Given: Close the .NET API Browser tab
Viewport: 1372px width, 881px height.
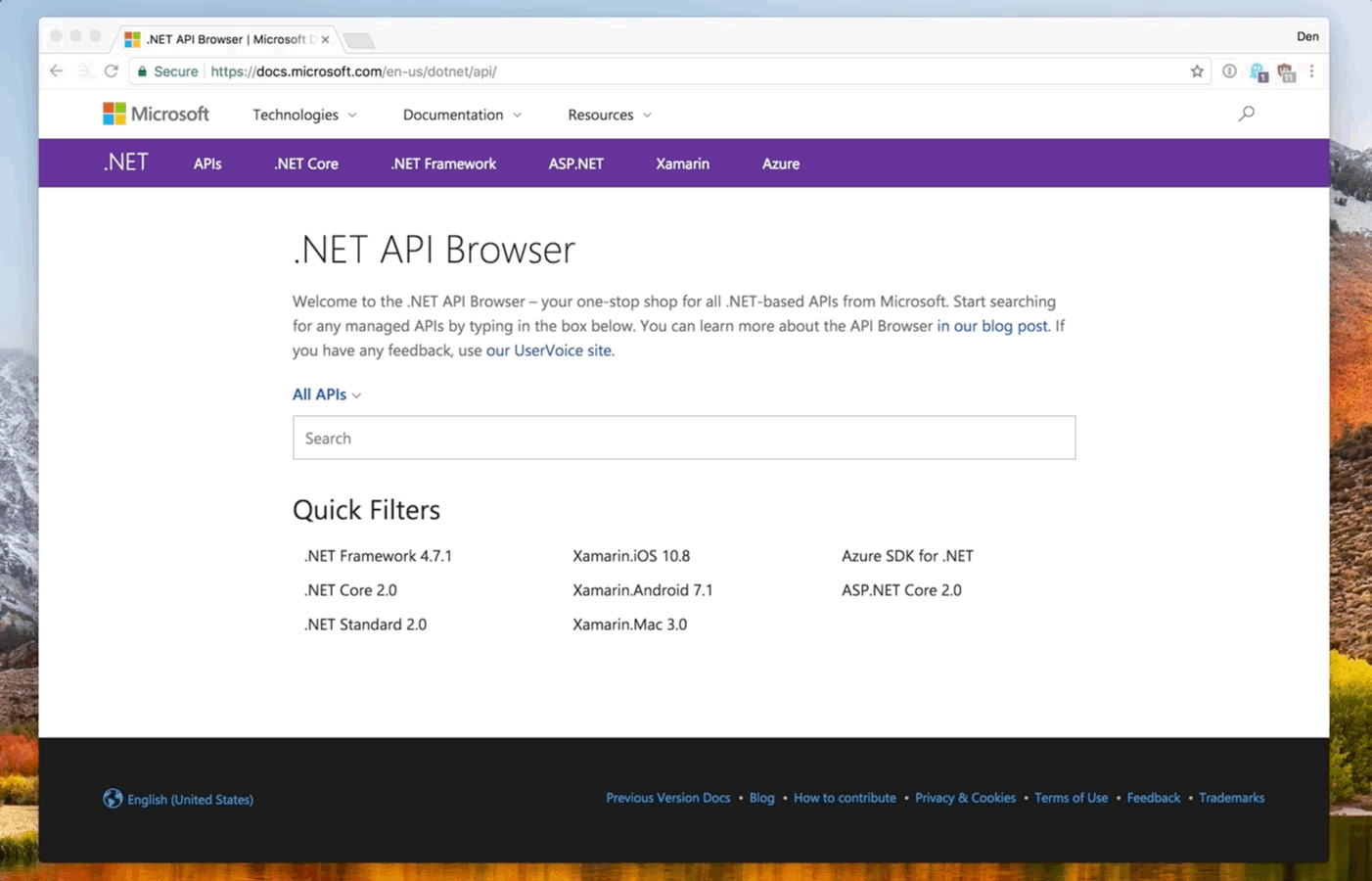Looking at the screenshot, I should pos(325,39).
